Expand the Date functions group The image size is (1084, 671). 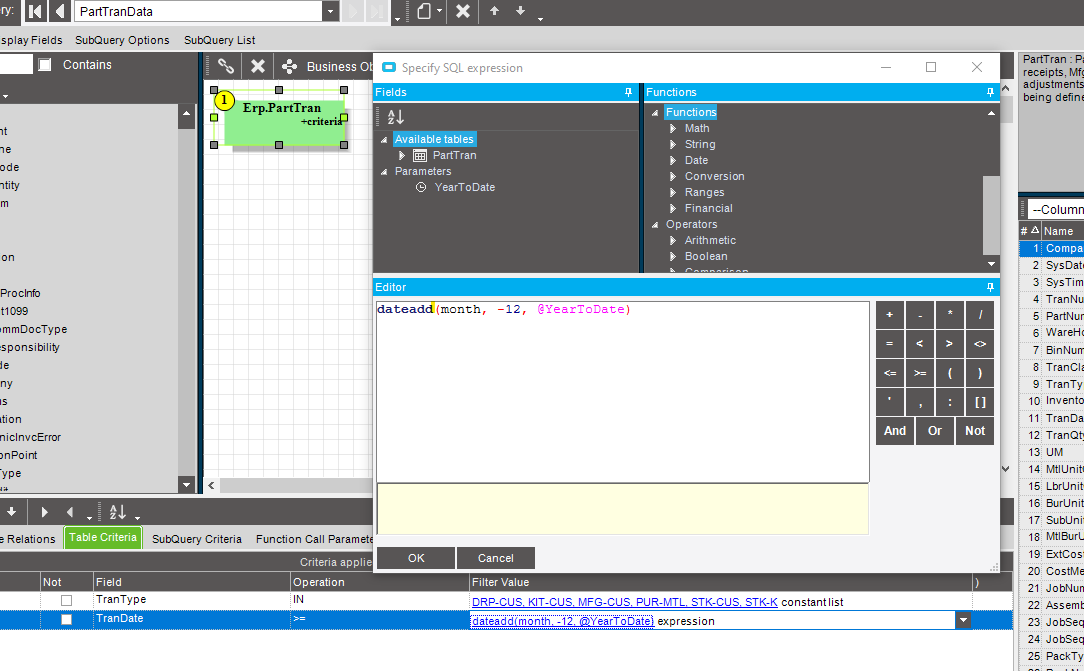(673, 160)
